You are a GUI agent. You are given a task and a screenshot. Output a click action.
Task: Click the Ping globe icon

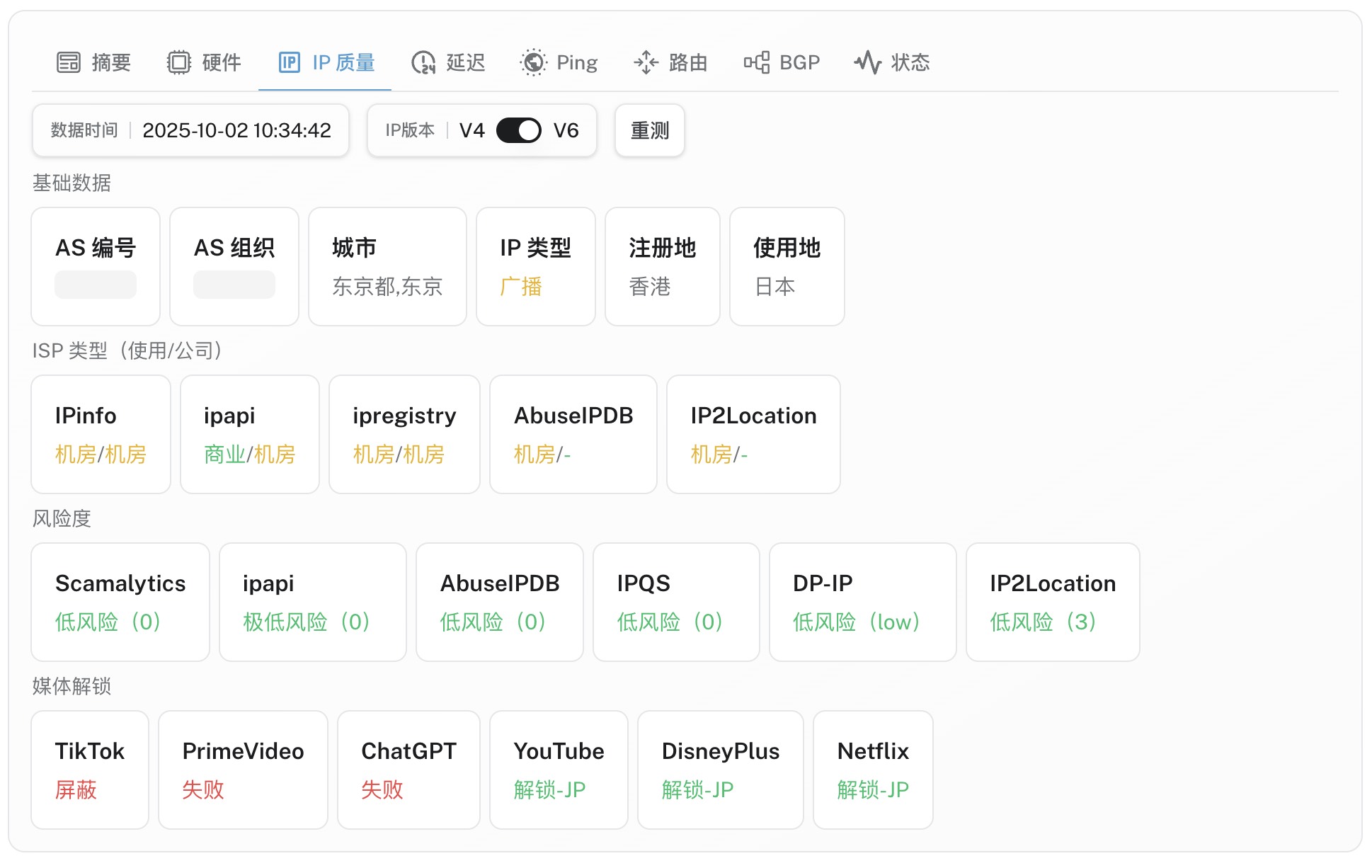pyautogui.click(x=534, y=62)
